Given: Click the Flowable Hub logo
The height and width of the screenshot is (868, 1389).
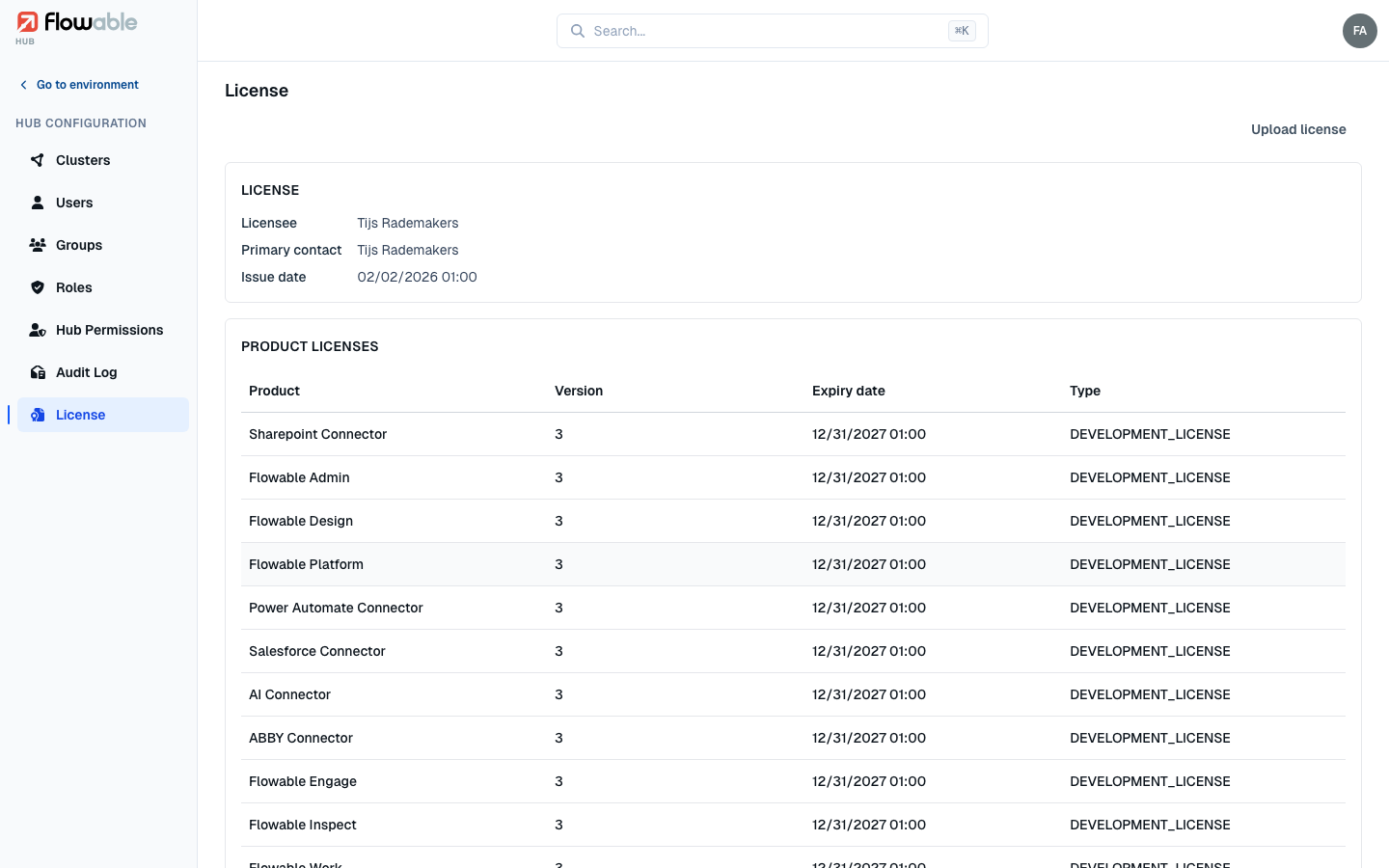Looking at the screenshot, I should [77, 27].
